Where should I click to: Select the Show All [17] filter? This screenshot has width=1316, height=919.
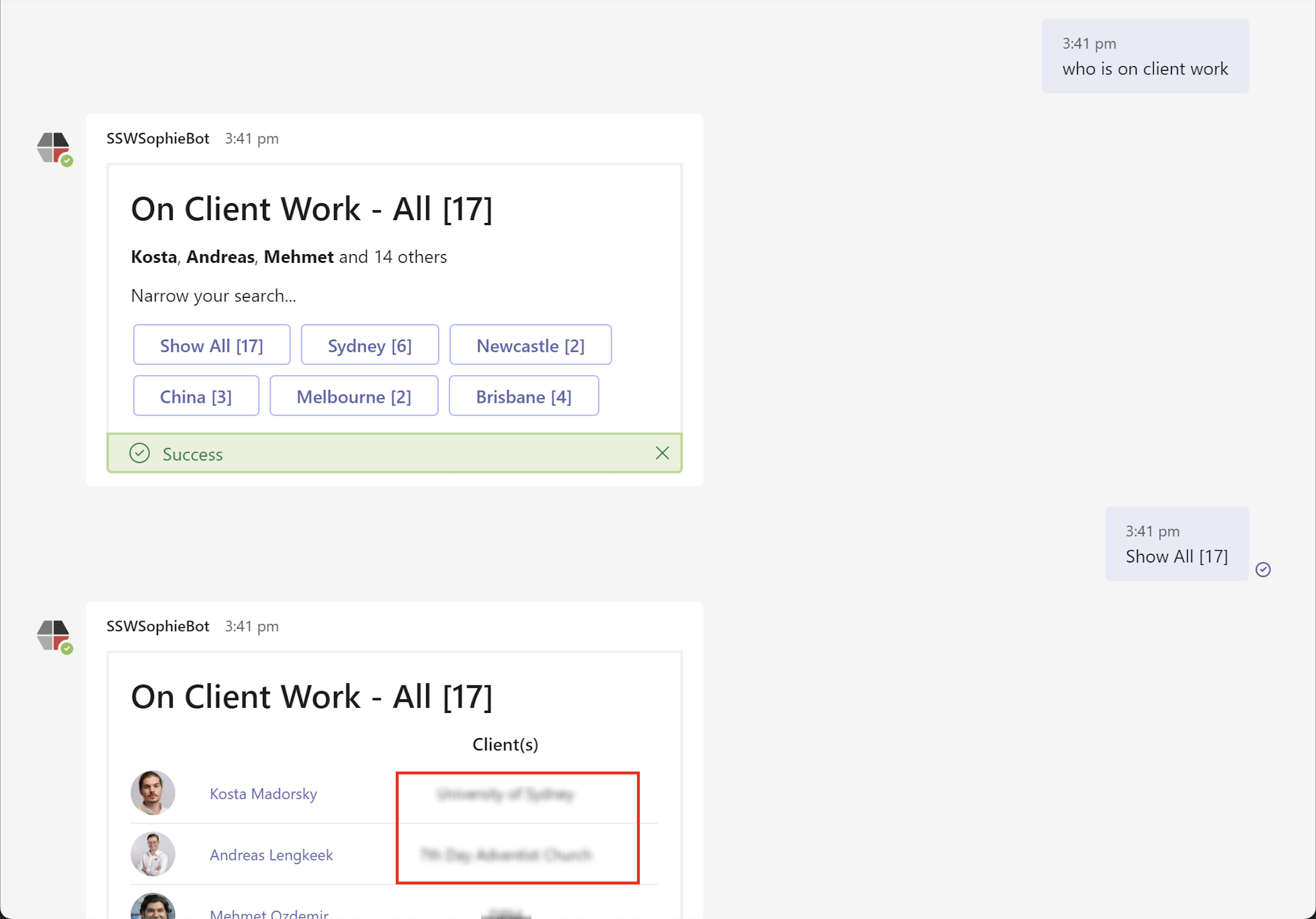click(211, 345)
